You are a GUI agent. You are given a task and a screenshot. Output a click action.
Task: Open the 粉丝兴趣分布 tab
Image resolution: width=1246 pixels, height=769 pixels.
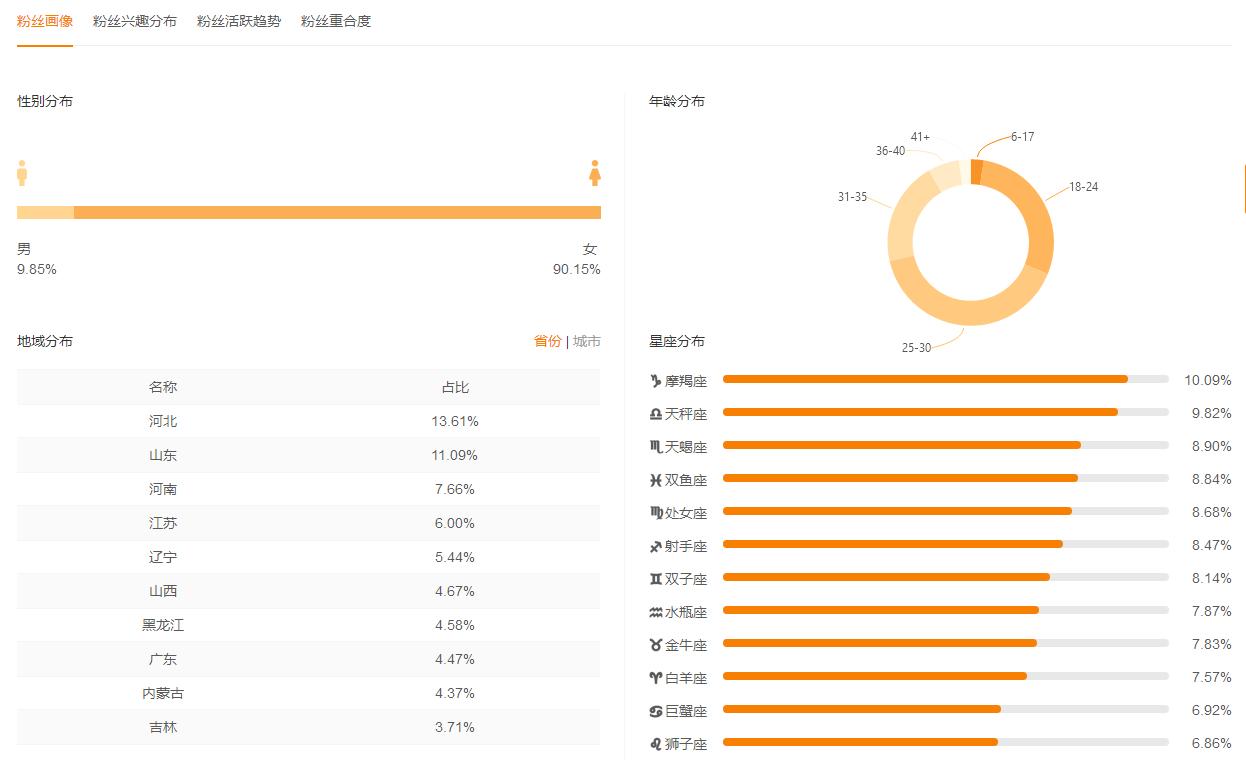134,21
